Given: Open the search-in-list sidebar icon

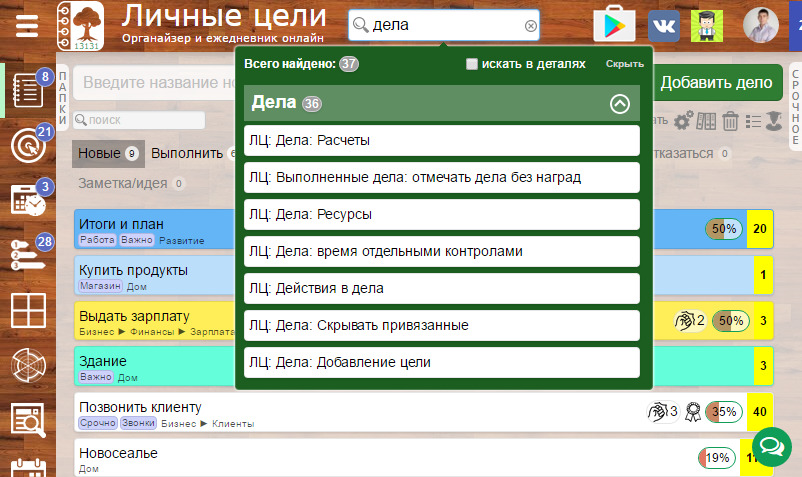Looking at the screenshot, I should click(29, 420).
